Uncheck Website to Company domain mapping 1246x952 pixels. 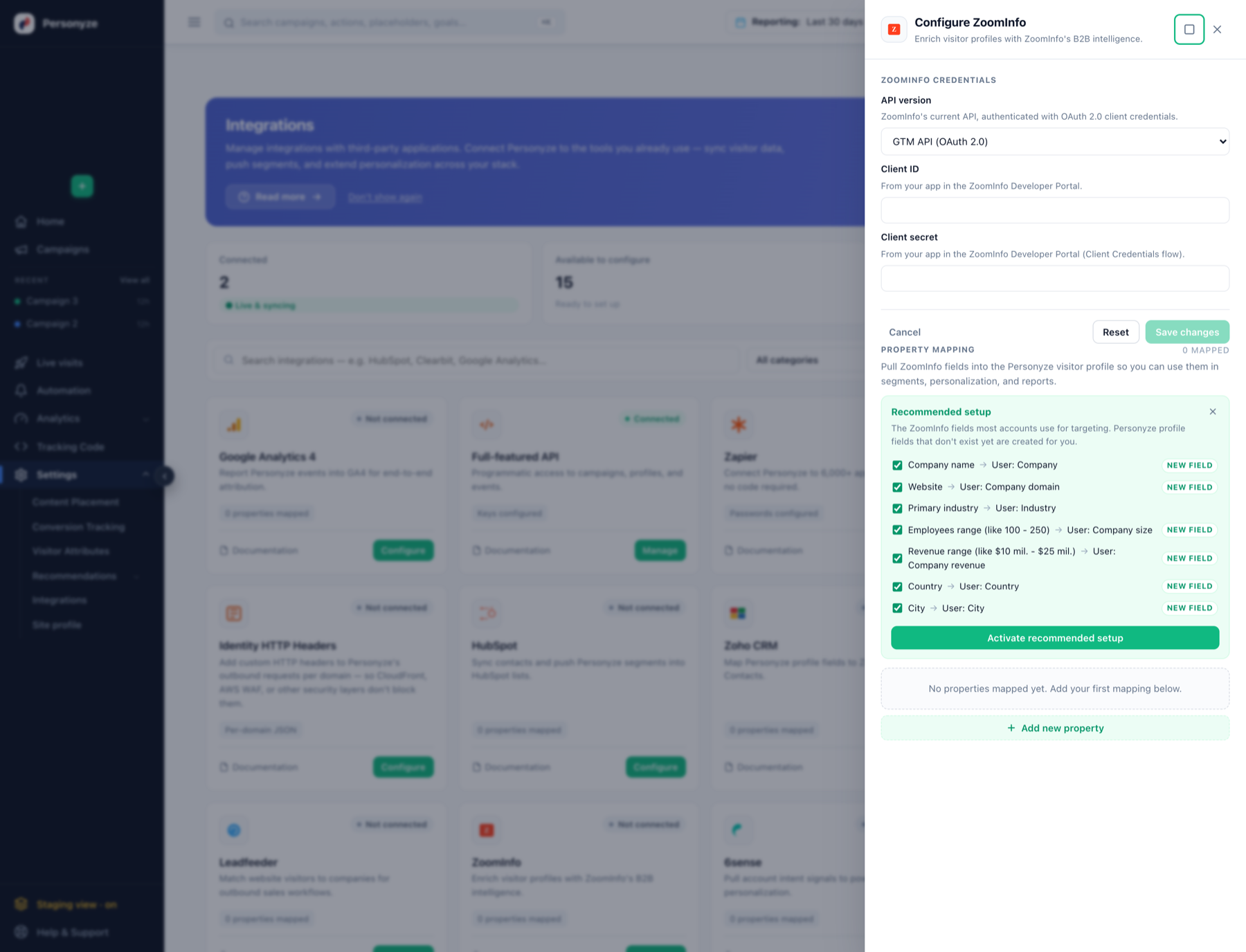click(x=897, y=487)
